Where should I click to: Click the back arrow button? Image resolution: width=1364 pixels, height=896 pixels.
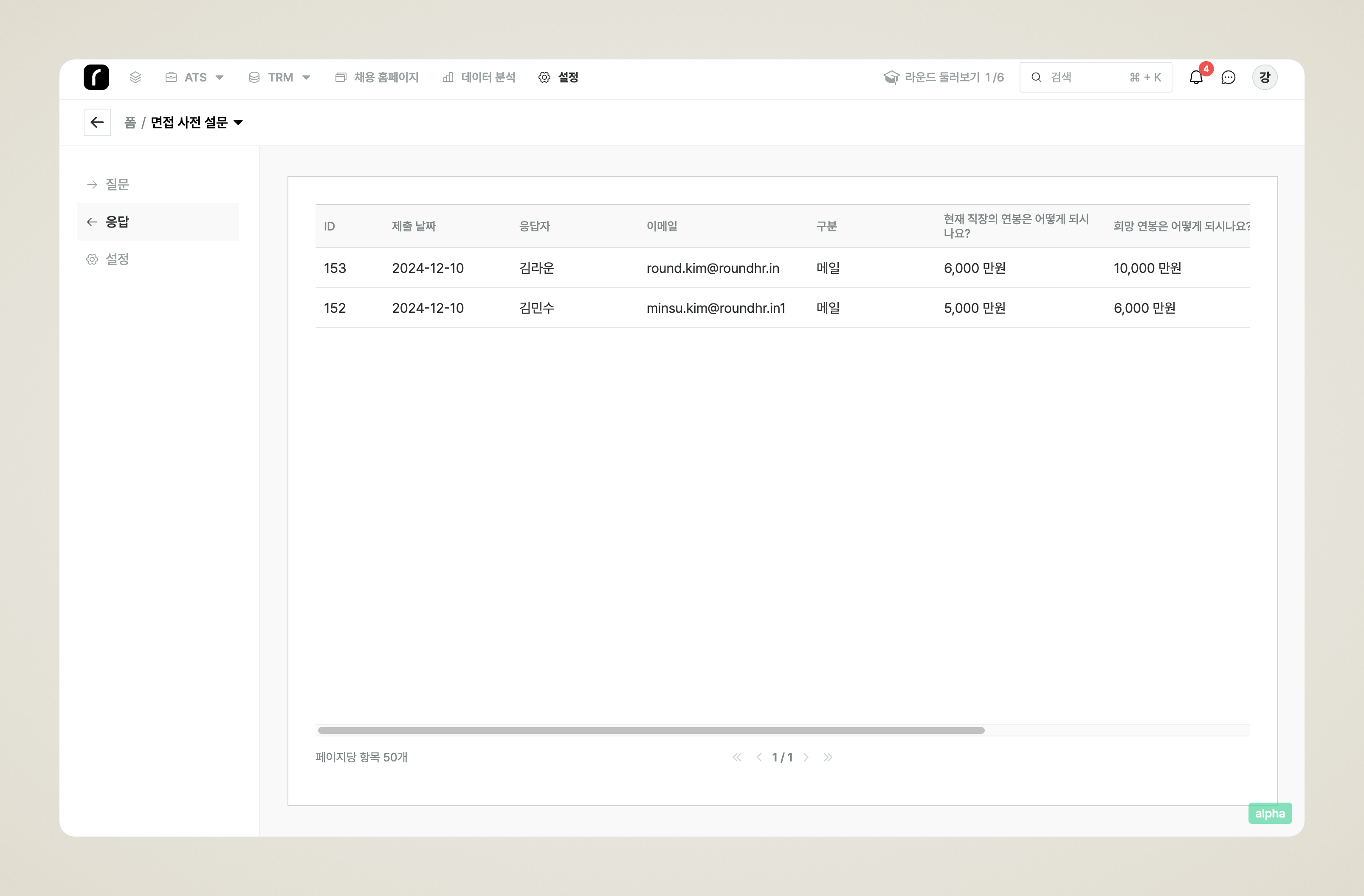click(x=97, y=122)
